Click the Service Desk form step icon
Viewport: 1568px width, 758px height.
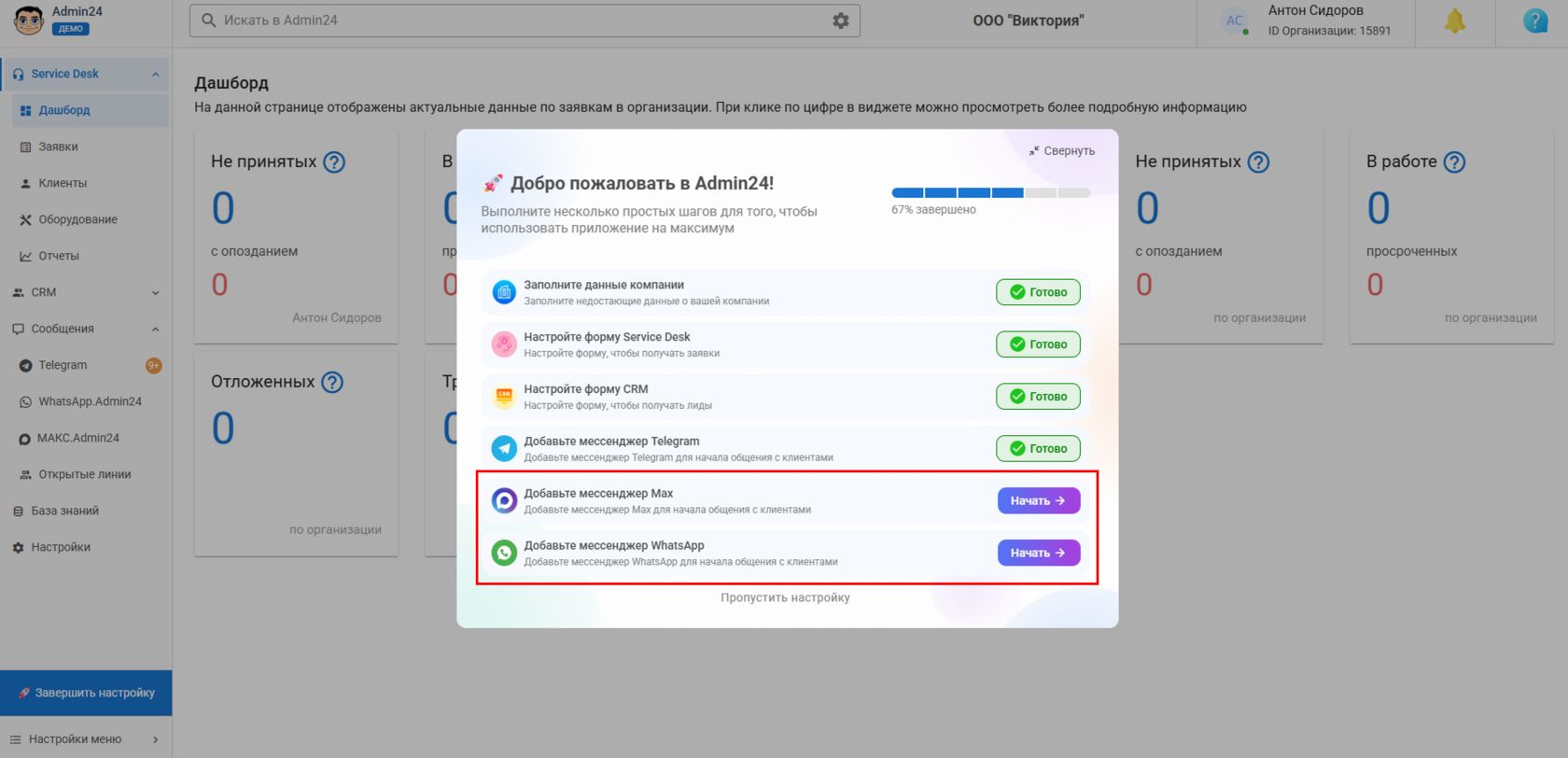504,344
